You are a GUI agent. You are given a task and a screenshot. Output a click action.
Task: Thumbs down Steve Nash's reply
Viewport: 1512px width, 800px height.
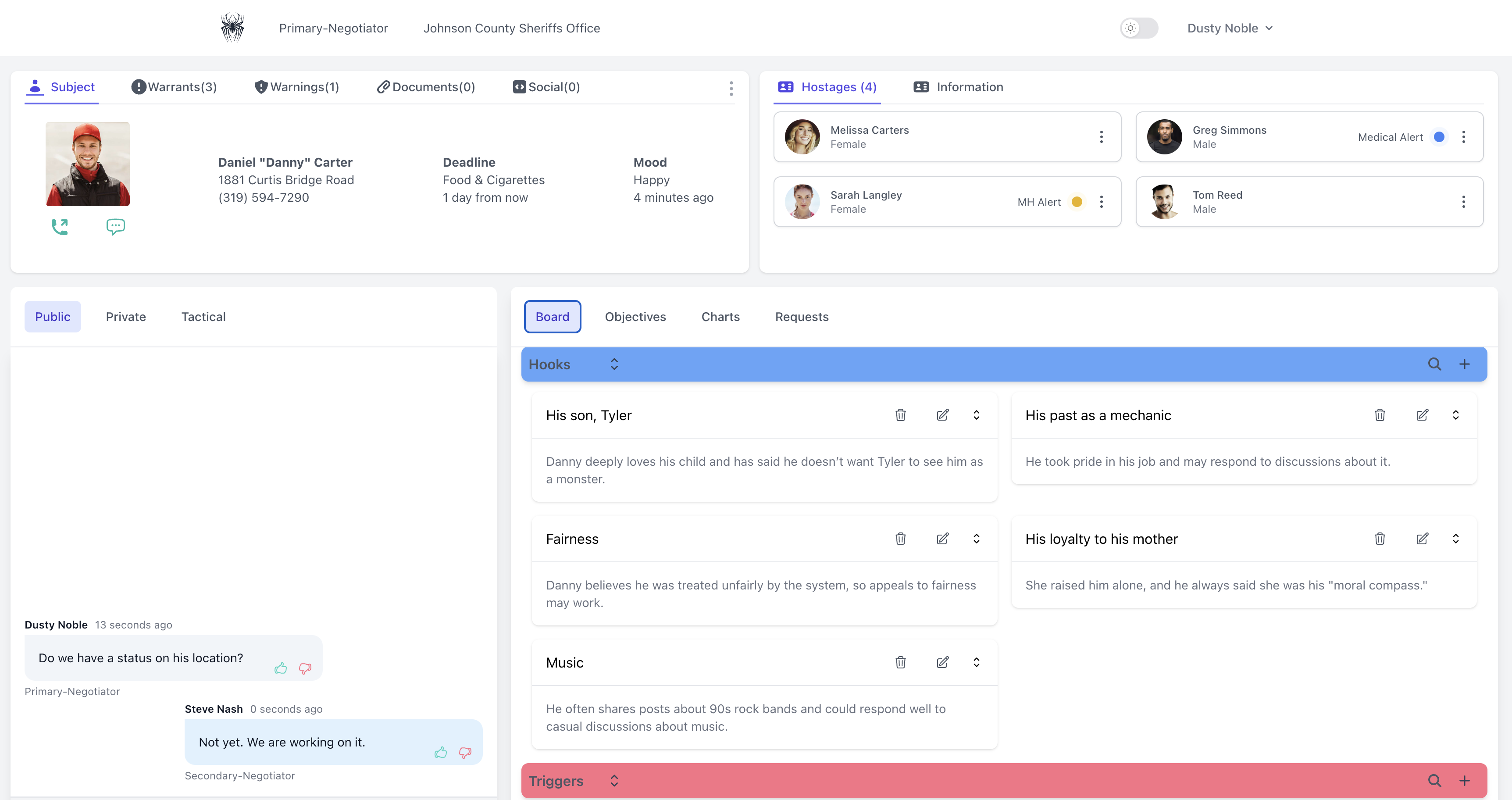click(465, 753)
